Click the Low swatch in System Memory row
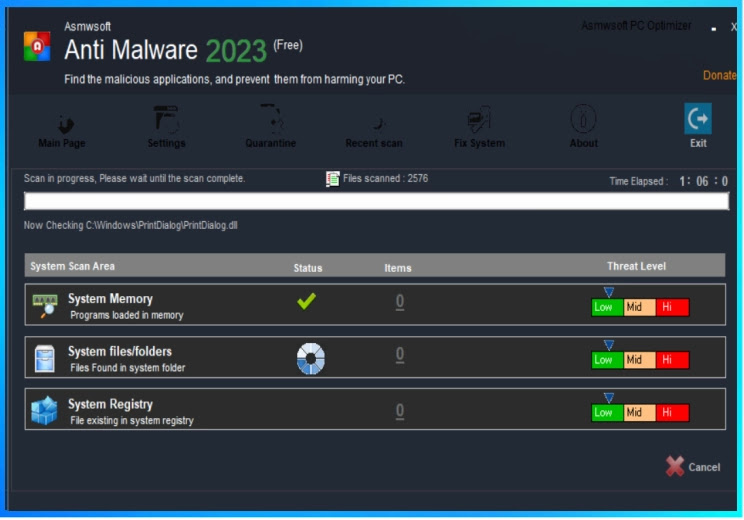The height and width of the screenshot is (520, 744). point(607,307)
